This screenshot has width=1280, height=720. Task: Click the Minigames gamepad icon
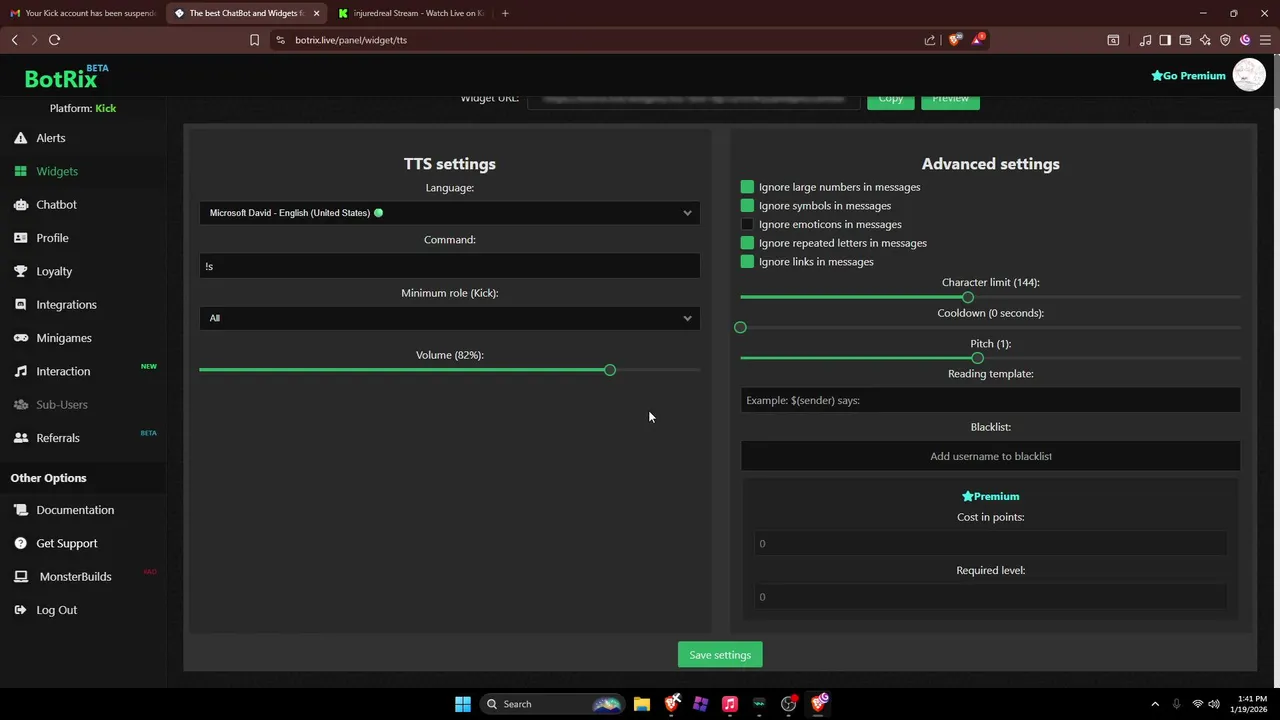[x=20, y=338]
